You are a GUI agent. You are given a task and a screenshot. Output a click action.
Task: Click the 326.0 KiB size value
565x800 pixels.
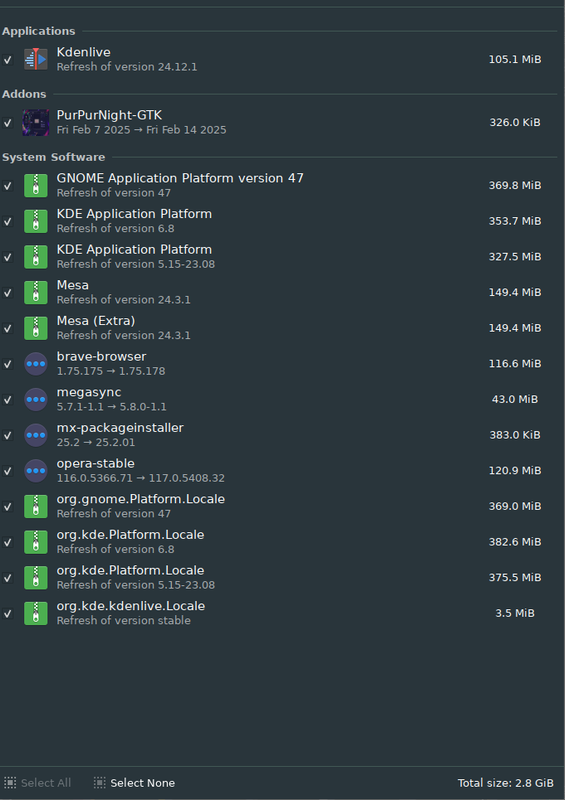(515, 122)
